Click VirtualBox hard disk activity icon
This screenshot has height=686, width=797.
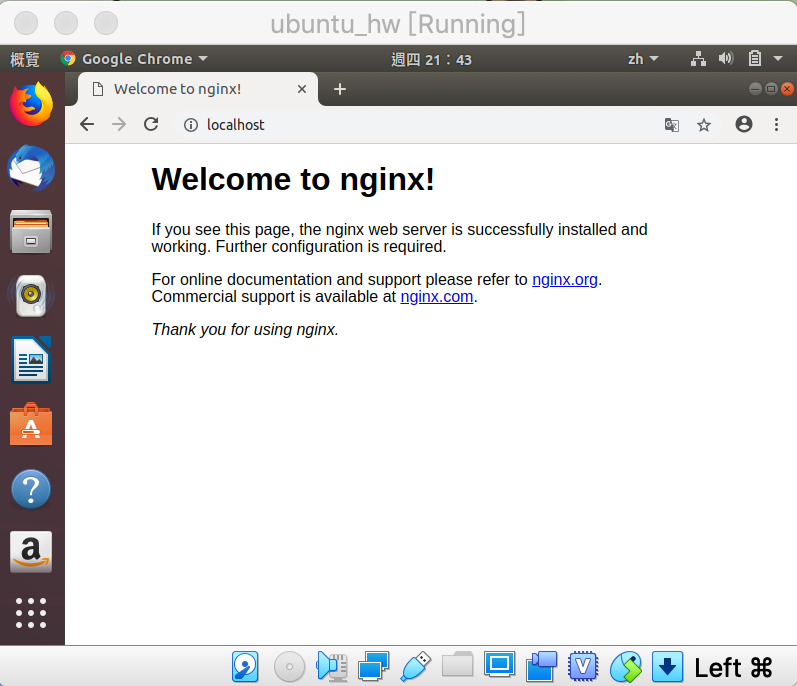pyautogui.click(x=245, y=666)
